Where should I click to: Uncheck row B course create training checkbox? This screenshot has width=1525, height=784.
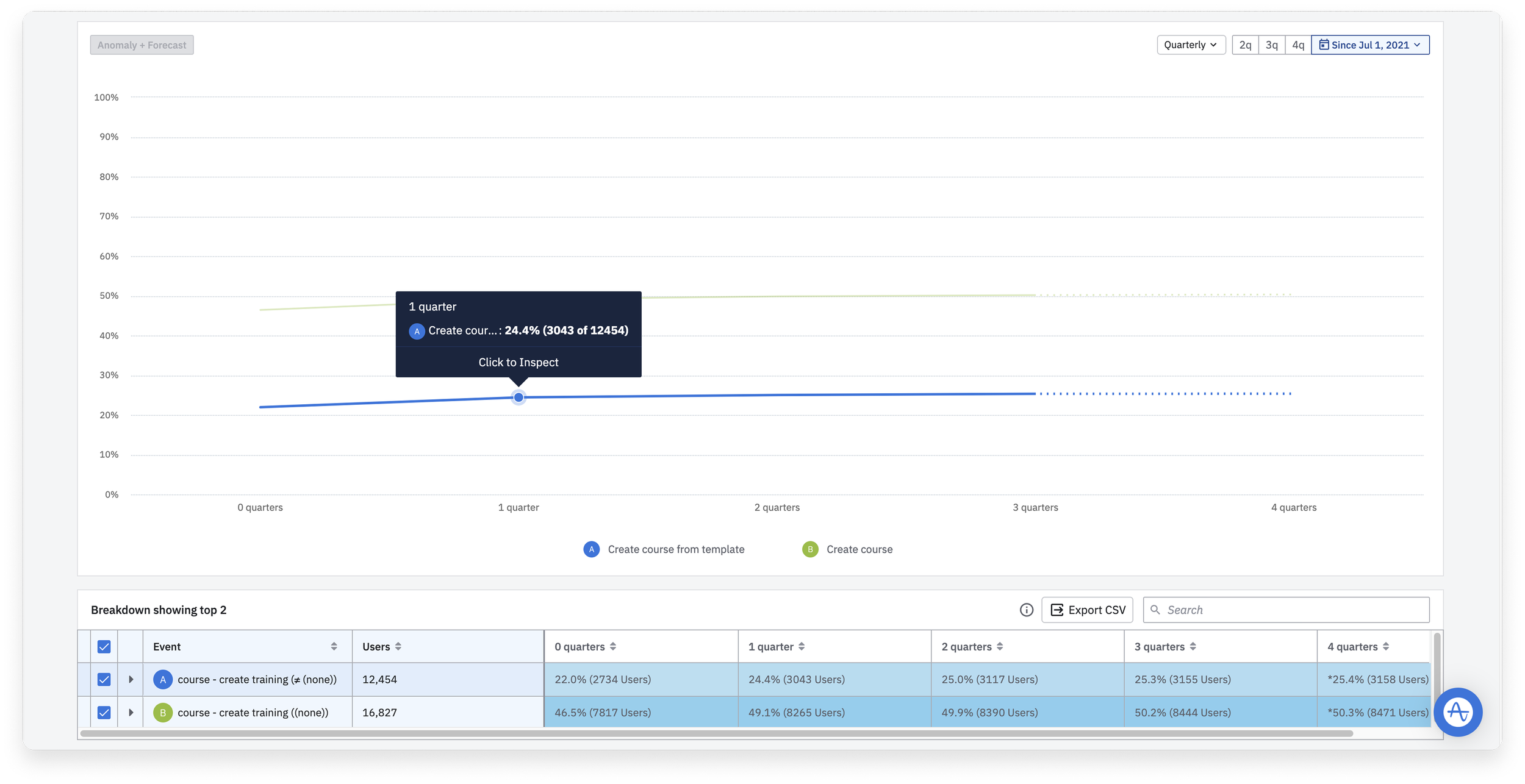point(104,712)
